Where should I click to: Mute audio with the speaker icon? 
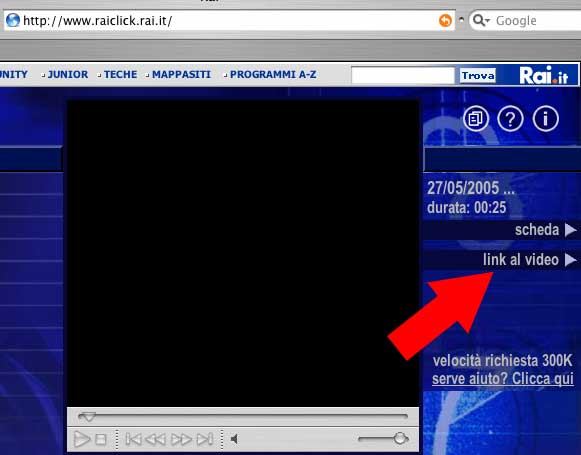(234, 439)
